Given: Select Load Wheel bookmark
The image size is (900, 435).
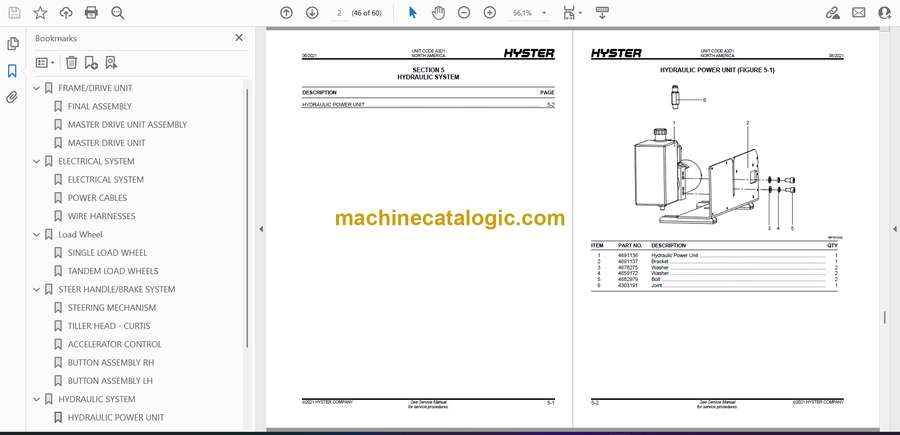Looking at the screenshot, I should pyautogui.click(x=80, y=235).
